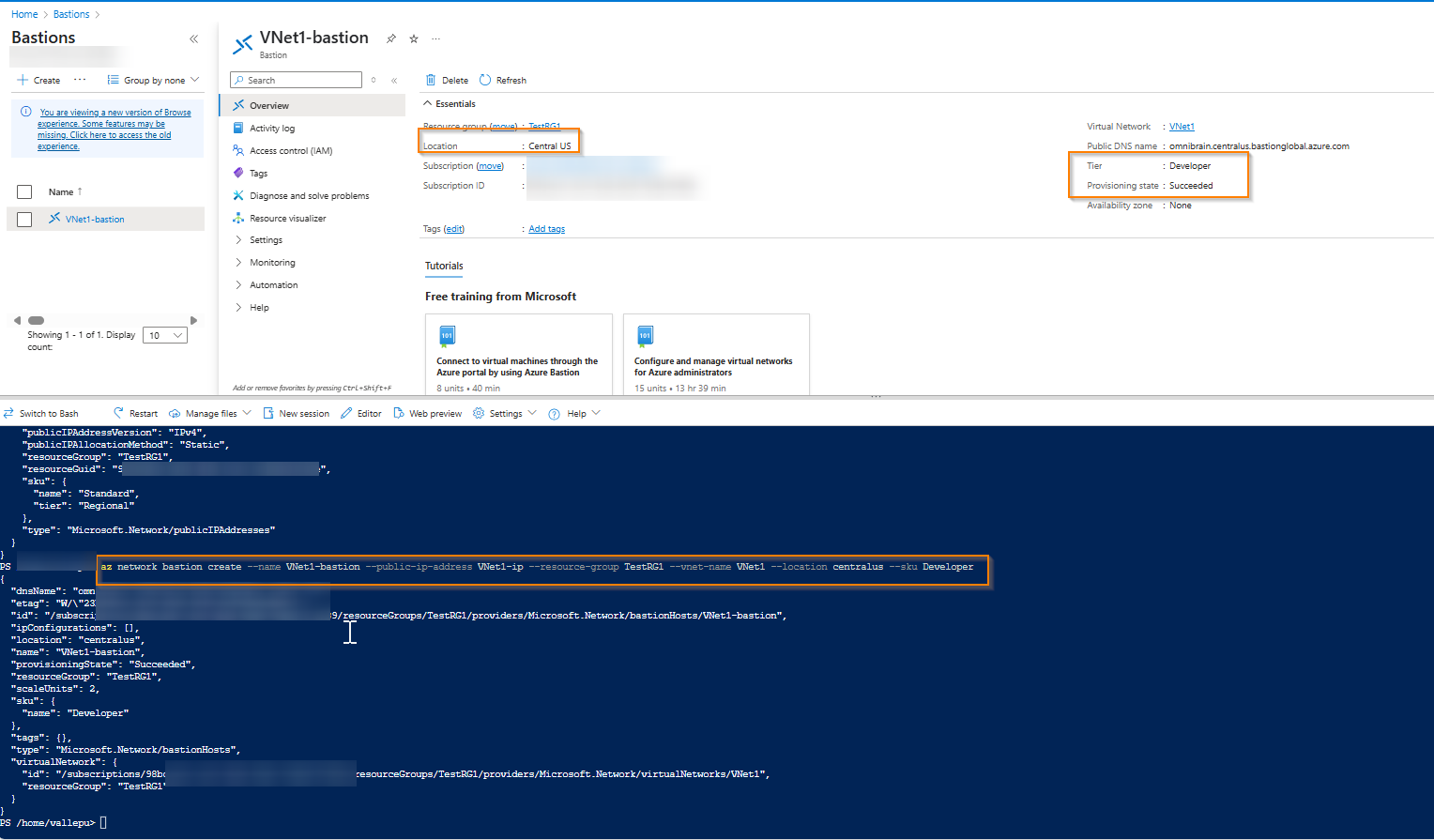The width and height of the screenshot is (1434, 840).
Task: Click Create in Bastions panel
Action: [38, 80]
